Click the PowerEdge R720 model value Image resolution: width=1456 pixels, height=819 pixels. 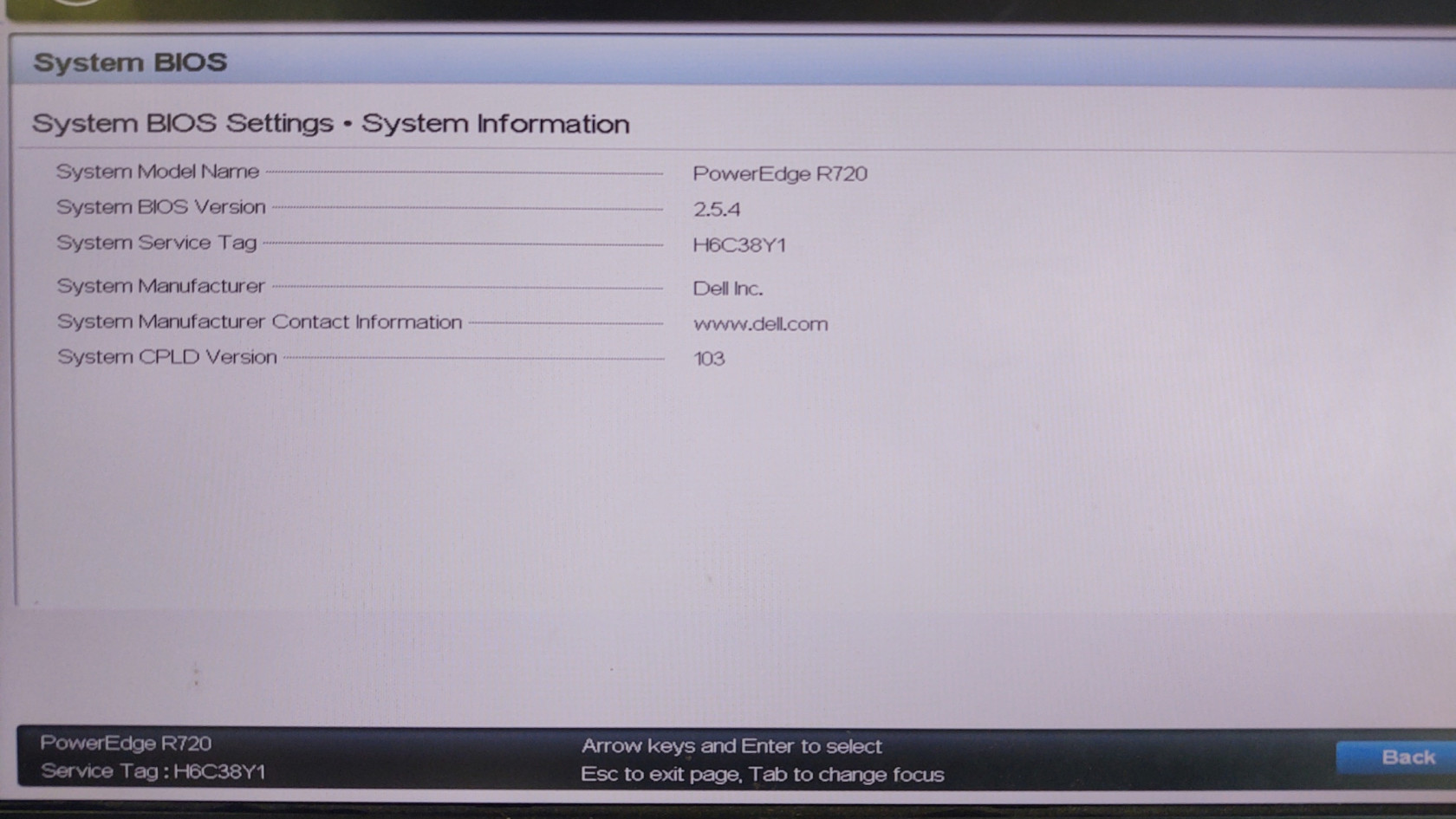tap(779, 173)
